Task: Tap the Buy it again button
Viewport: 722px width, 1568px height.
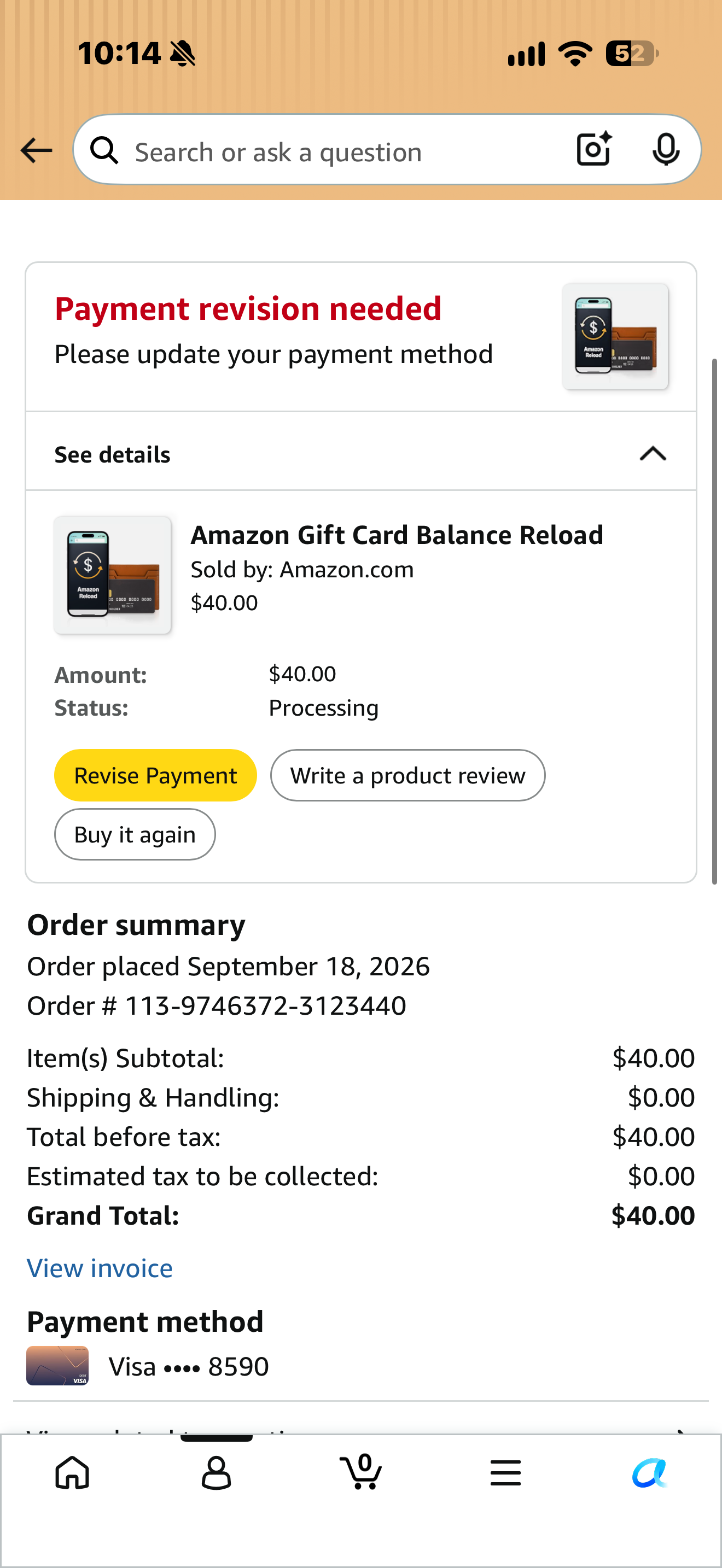Action: coord(135,834)
